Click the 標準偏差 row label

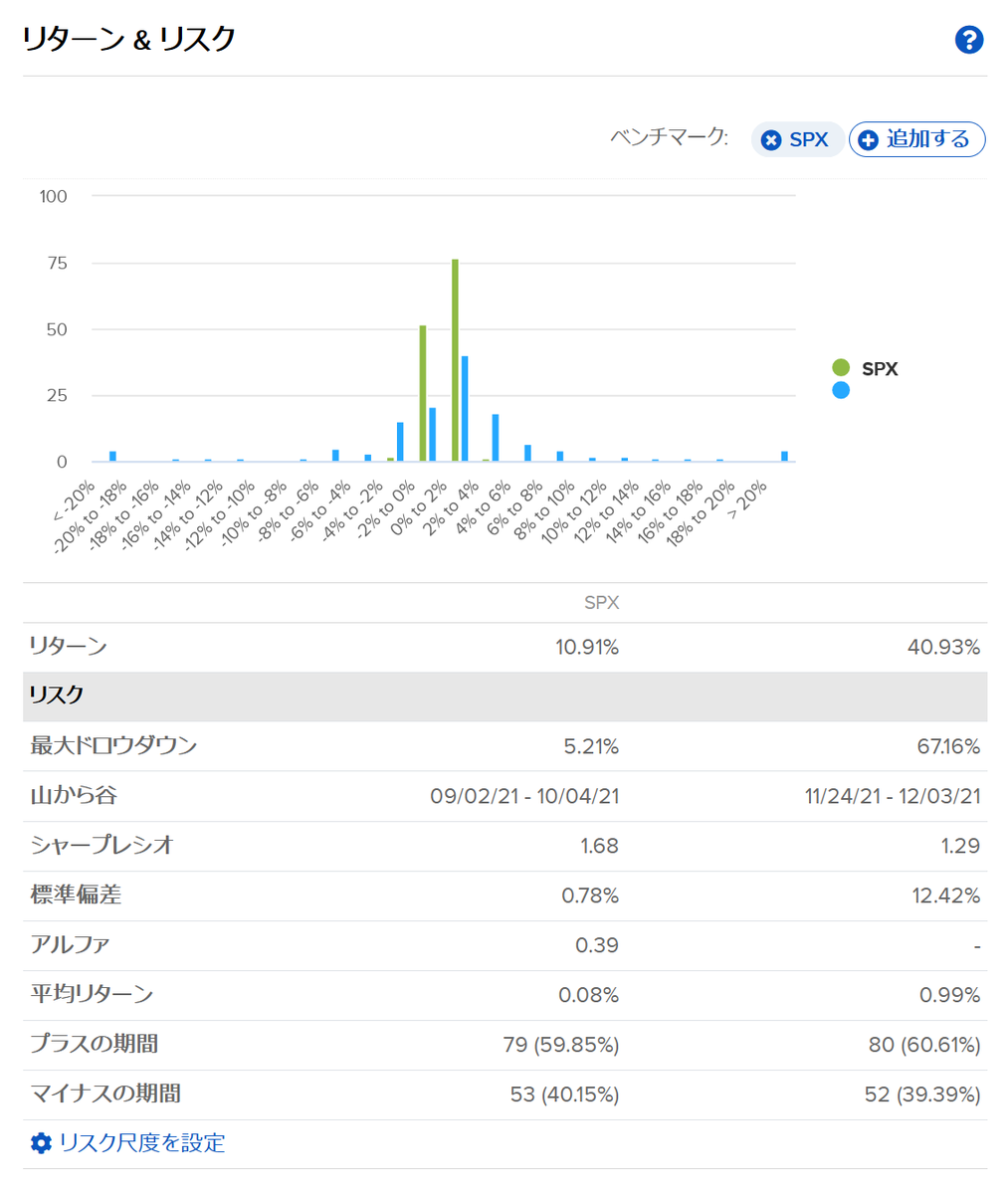(x=76, y=895)
